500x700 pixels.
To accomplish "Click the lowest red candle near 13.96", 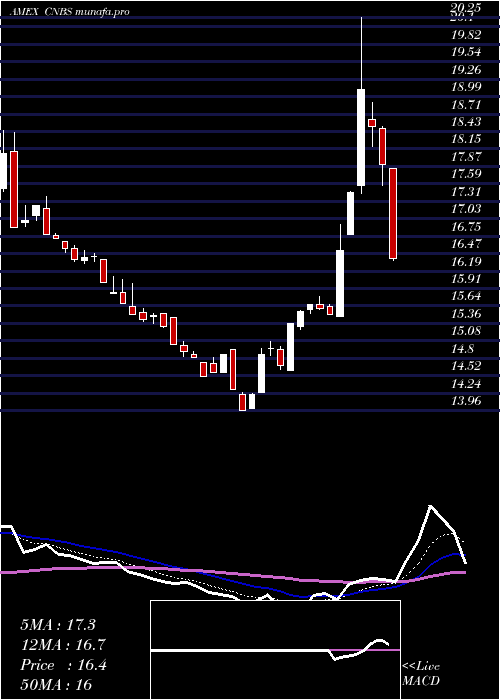I will [x=242, y=402].
